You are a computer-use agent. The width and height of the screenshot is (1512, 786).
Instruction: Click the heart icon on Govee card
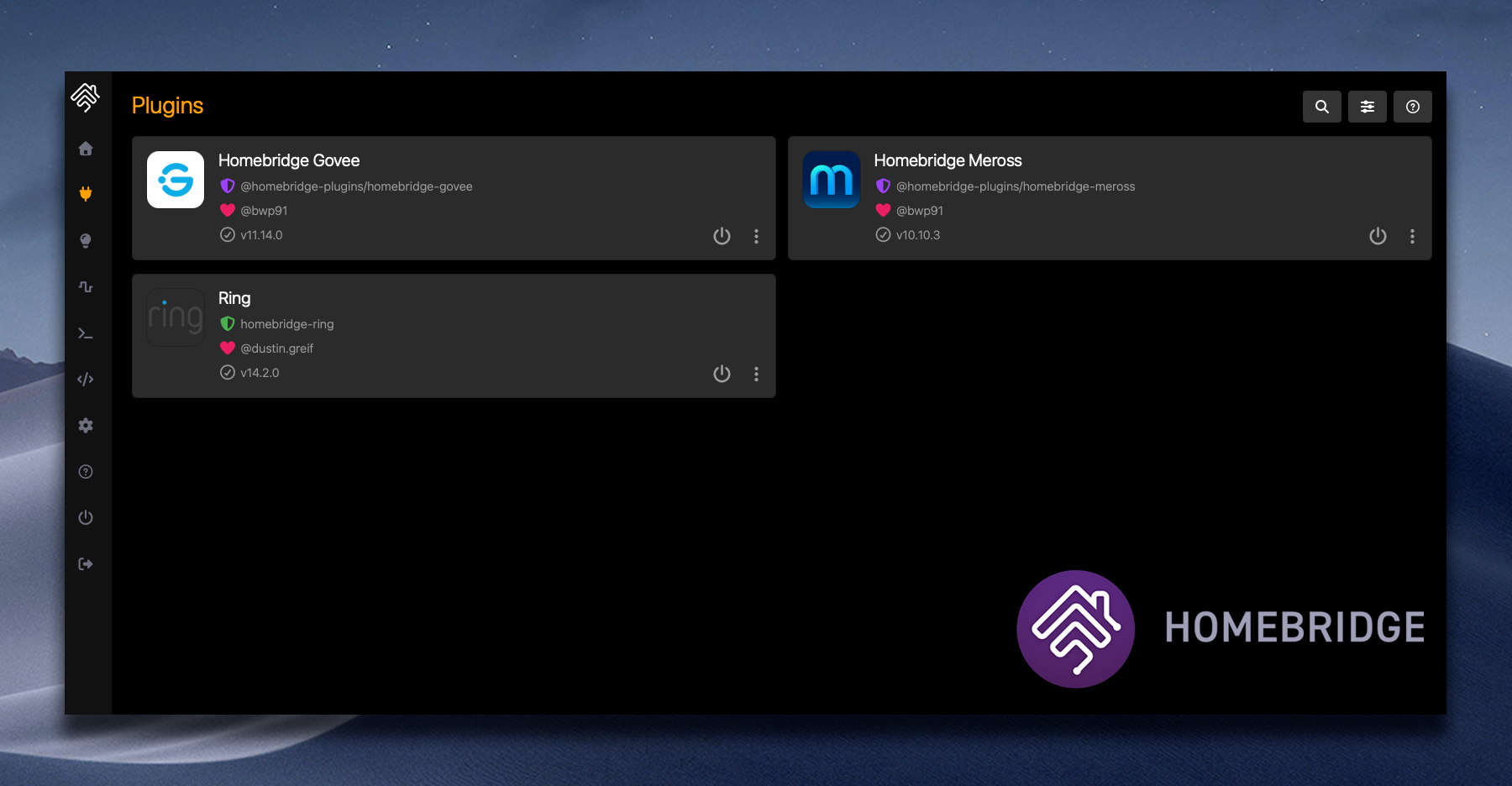click(228, 210)
